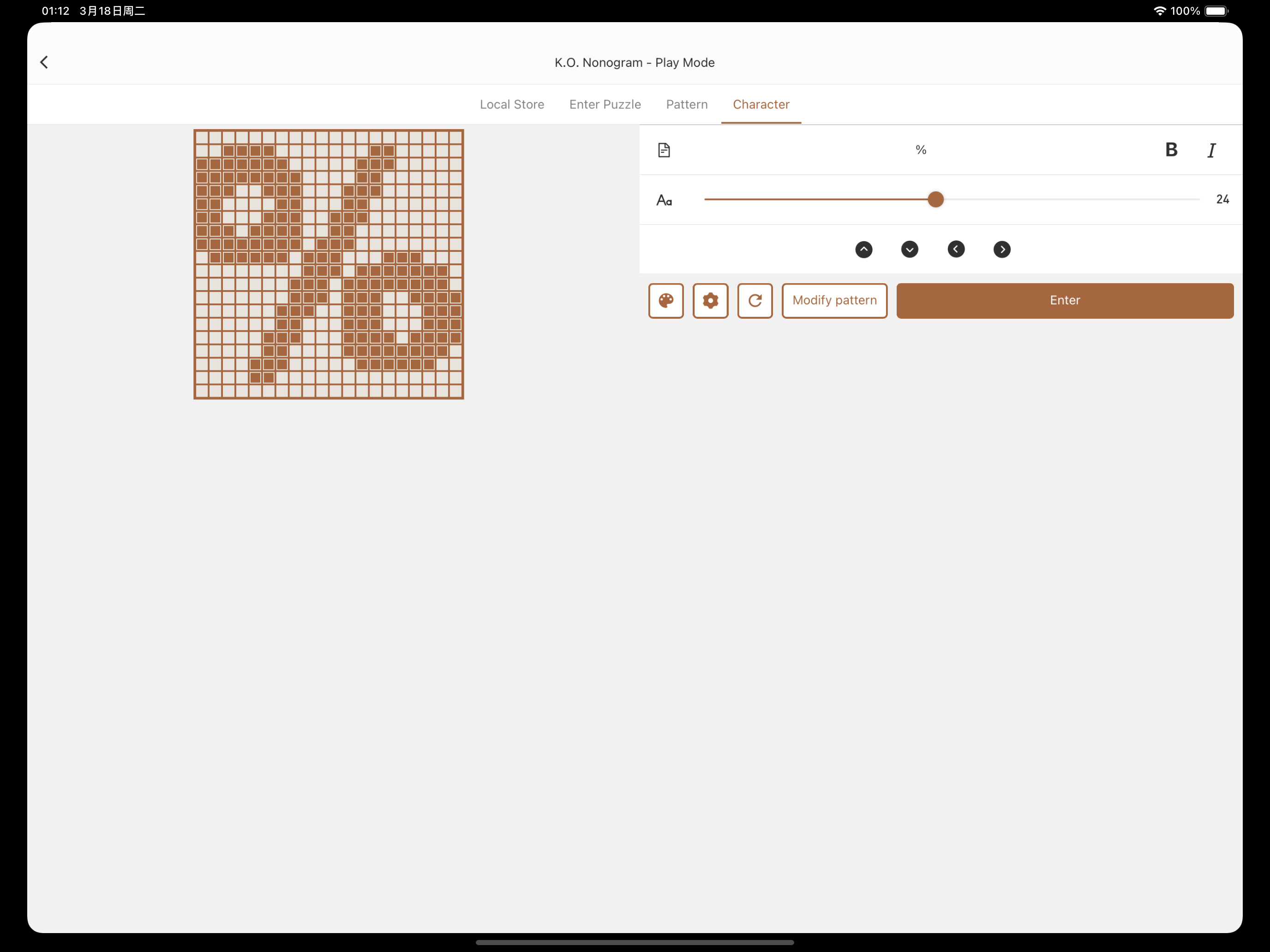The image size is (1270, 952).
Task: Shift pattern right with the right arrow
Action: tap(1002, 249)
